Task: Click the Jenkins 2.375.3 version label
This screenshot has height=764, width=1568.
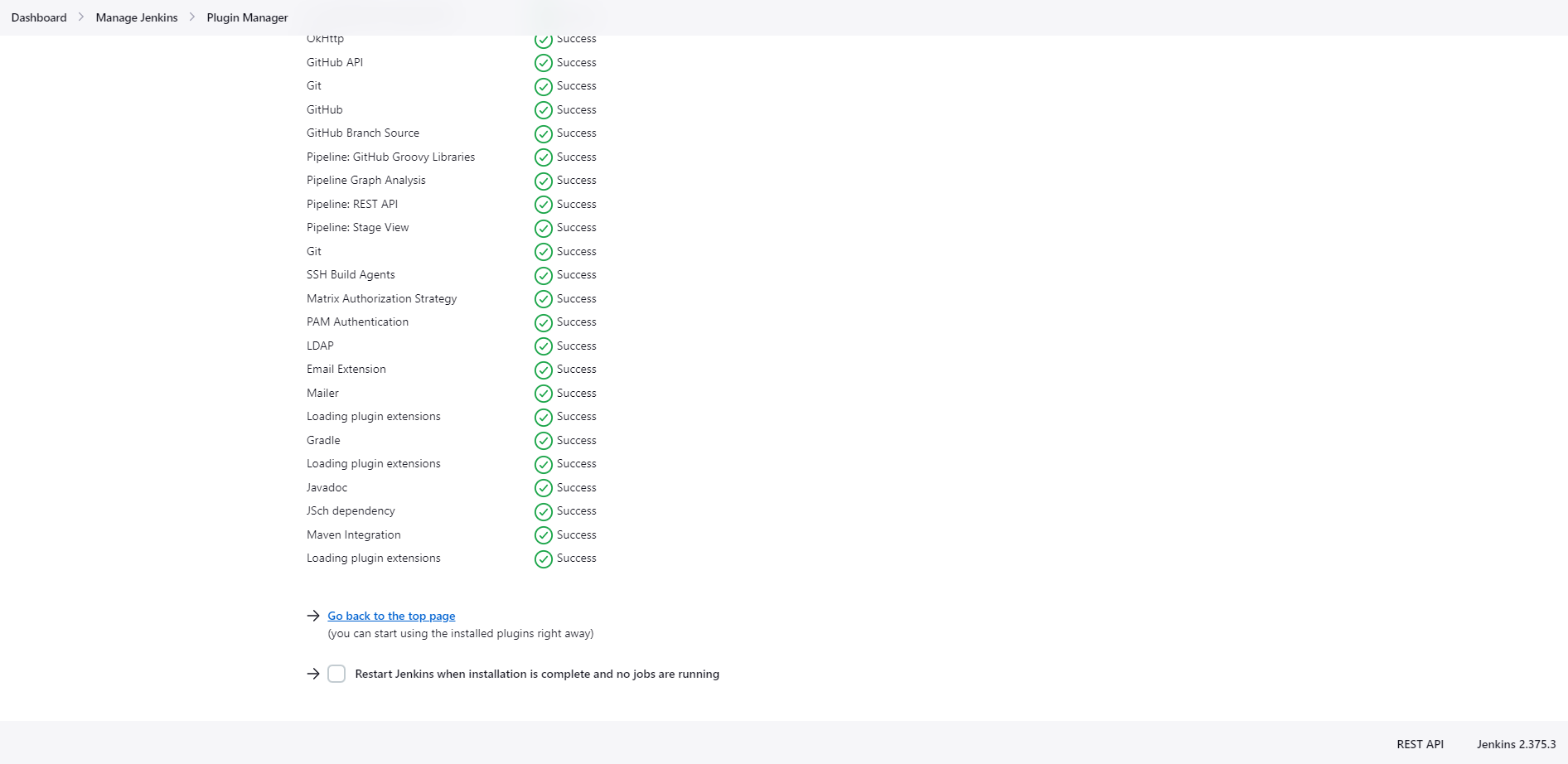Action: point(1516,743)
